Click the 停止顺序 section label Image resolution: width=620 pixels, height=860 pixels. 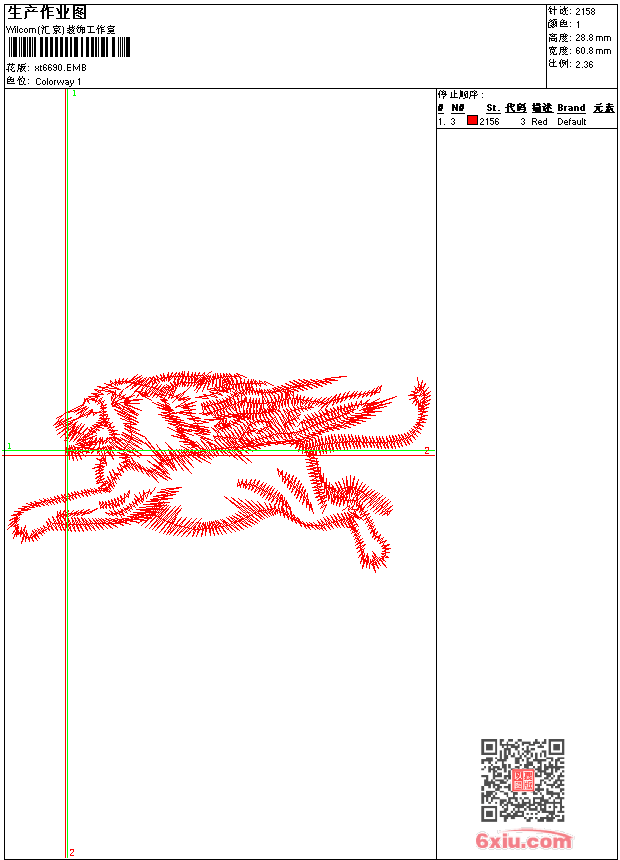(461, 95)
